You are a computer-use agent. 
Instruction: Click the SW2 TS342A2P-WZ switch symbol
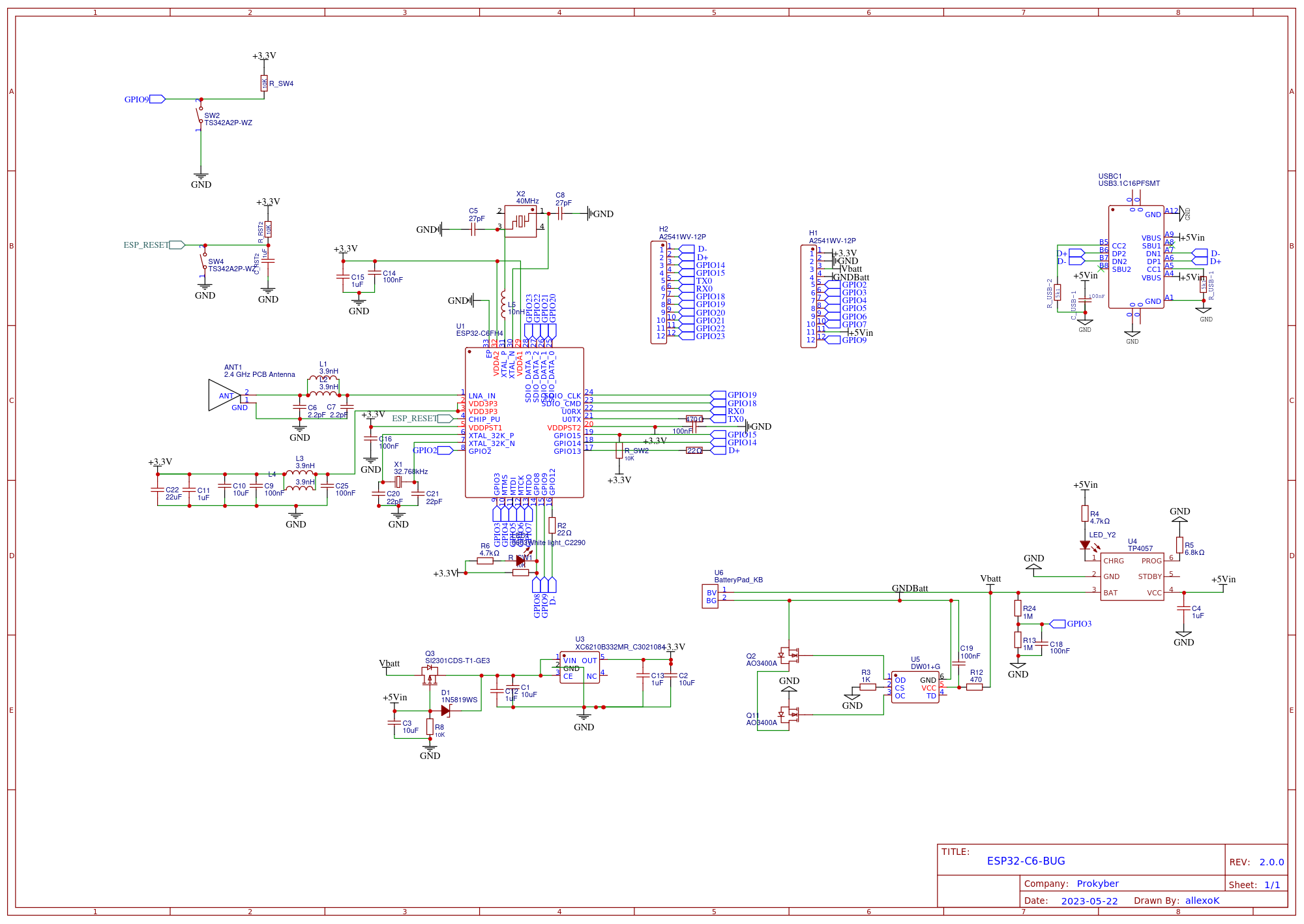[200, 115]
